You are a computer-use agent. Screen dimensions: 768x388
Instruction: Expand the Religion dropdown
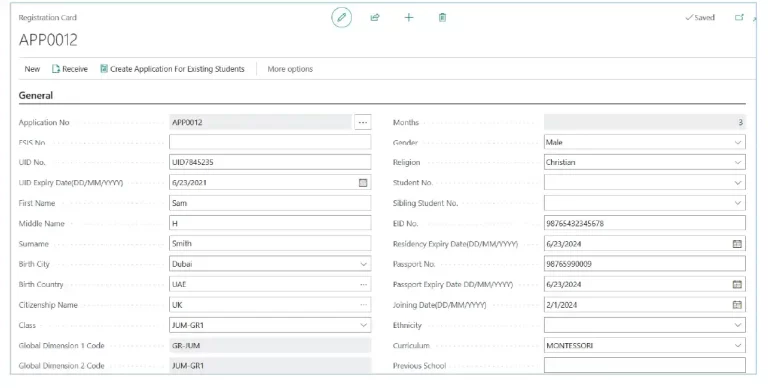click(x=738, y=163)
